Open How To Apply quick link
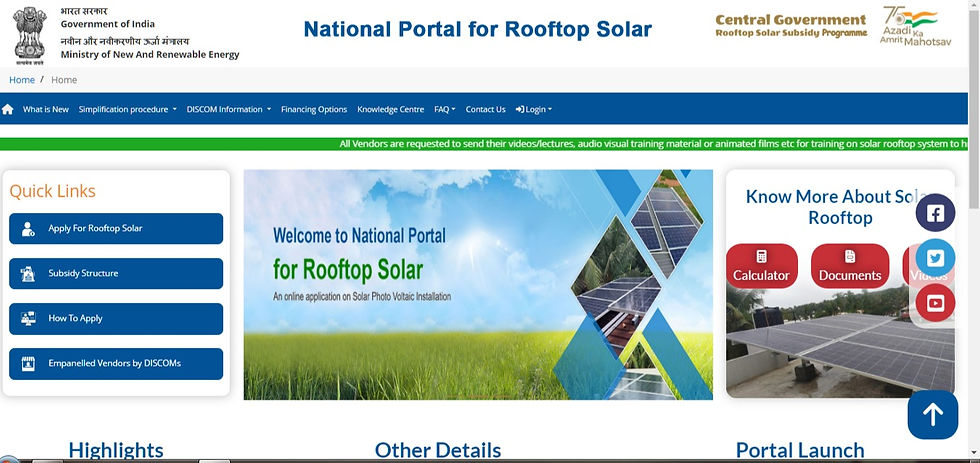This screenshot has height=463, width=980. pyautogui.click(x=116, y=319)
